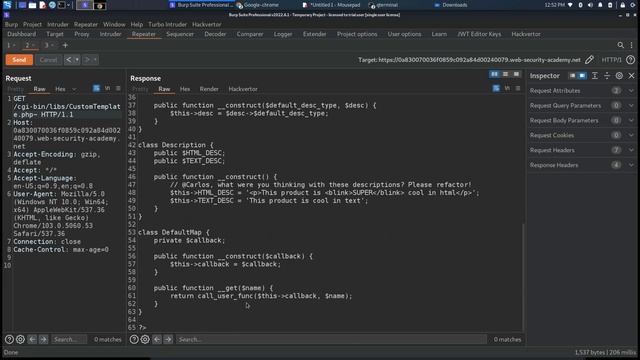This screenshot has width=640, height=360.
Task: Open the Turbo Intruder menu
Action: 167,24
